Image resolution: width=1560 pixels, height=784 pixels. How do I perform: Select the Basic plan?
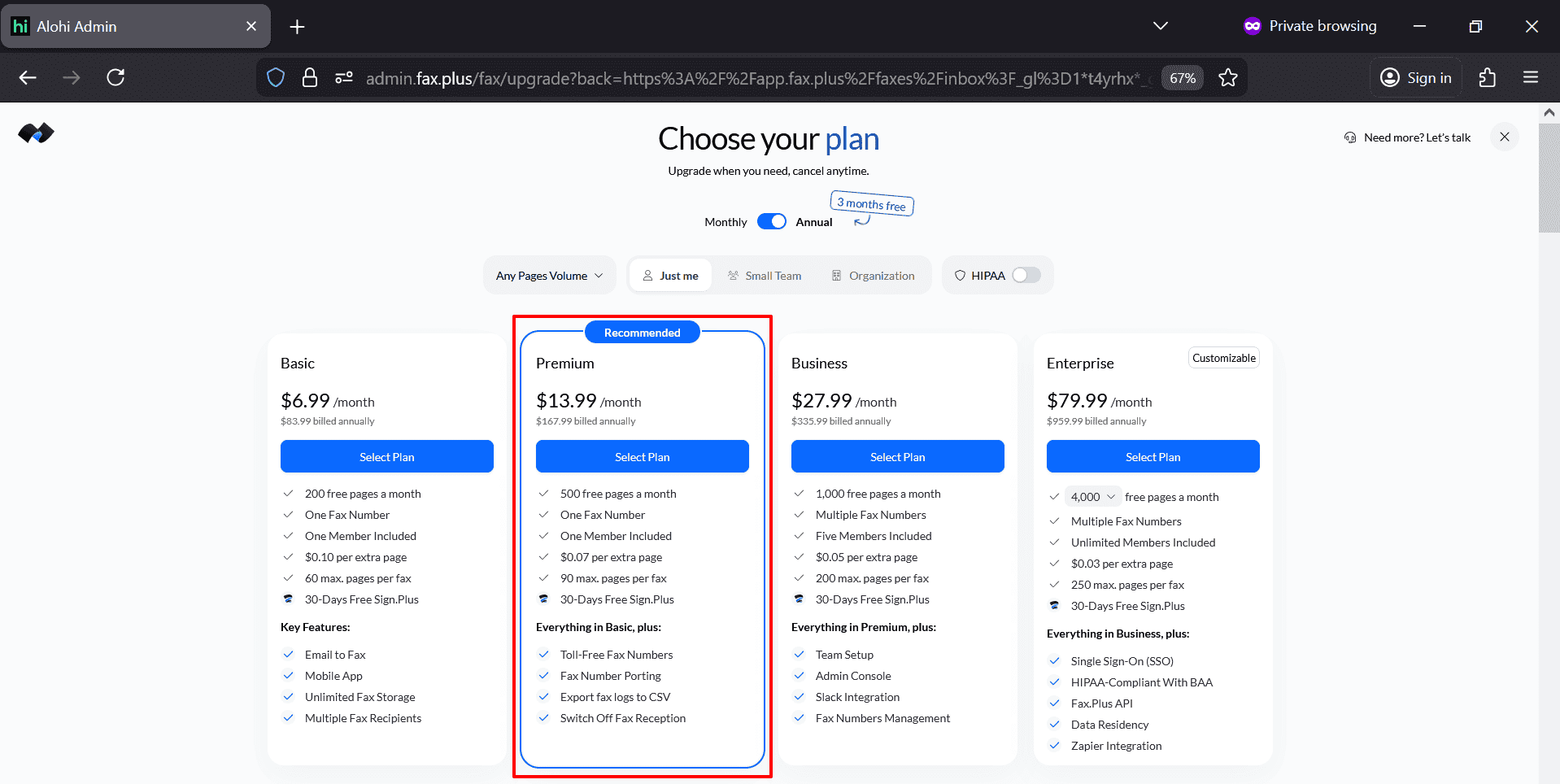point(386,457)
